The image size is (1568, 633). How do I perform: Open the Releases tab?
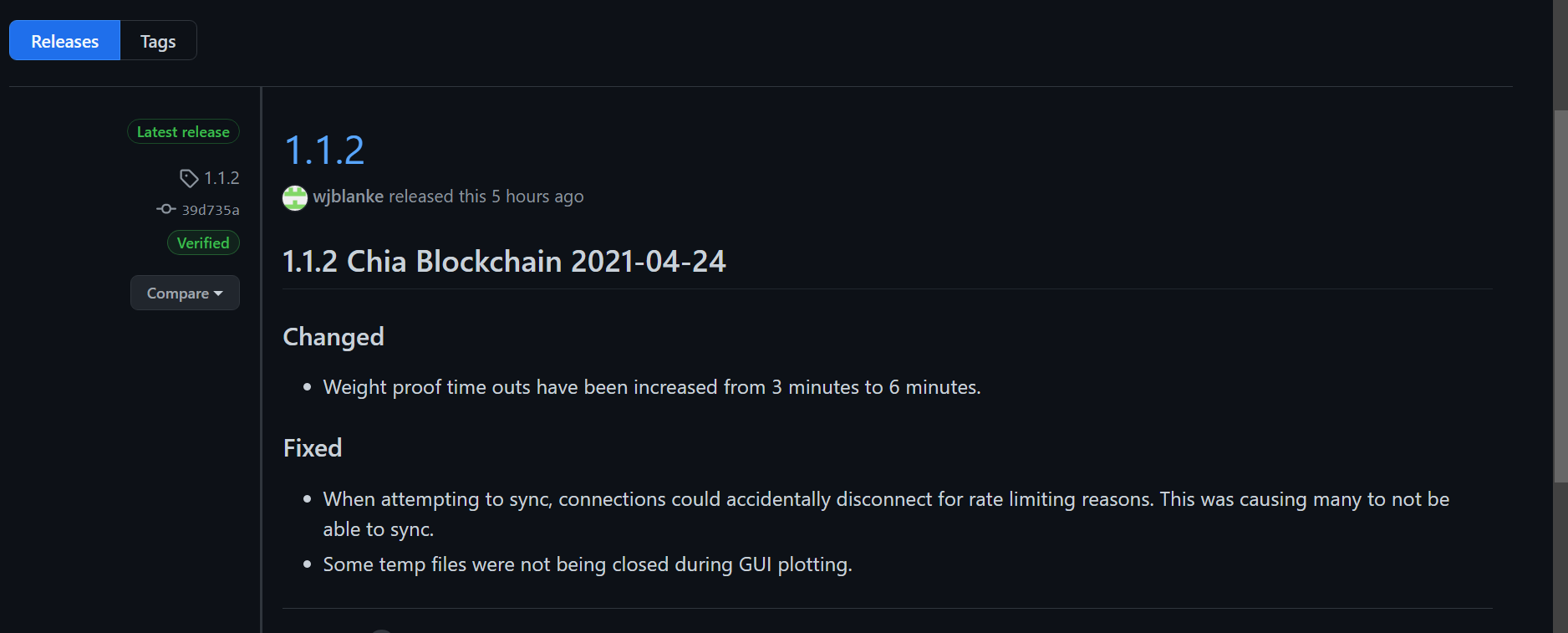[64, 41]
